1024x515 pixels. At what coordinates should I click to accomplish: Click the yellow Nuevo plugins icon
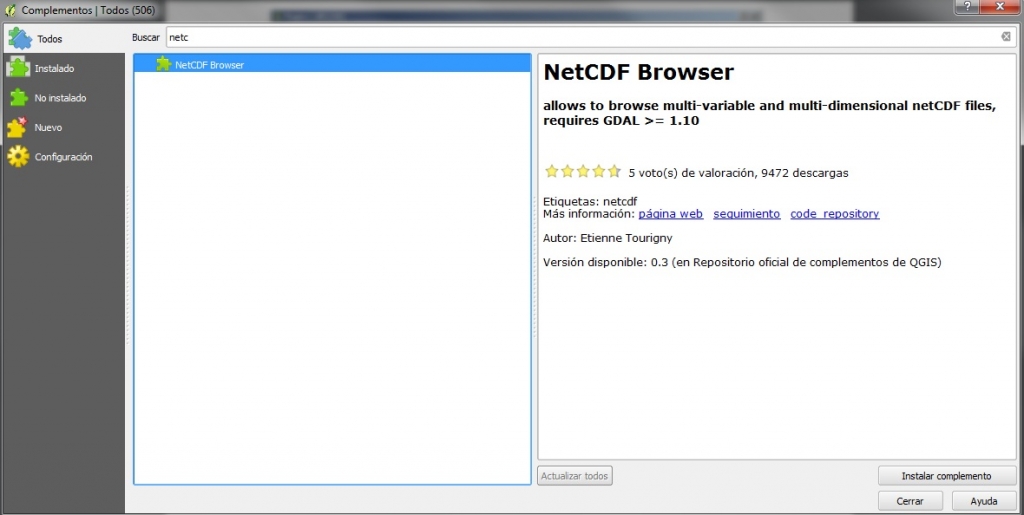point(18,127)
